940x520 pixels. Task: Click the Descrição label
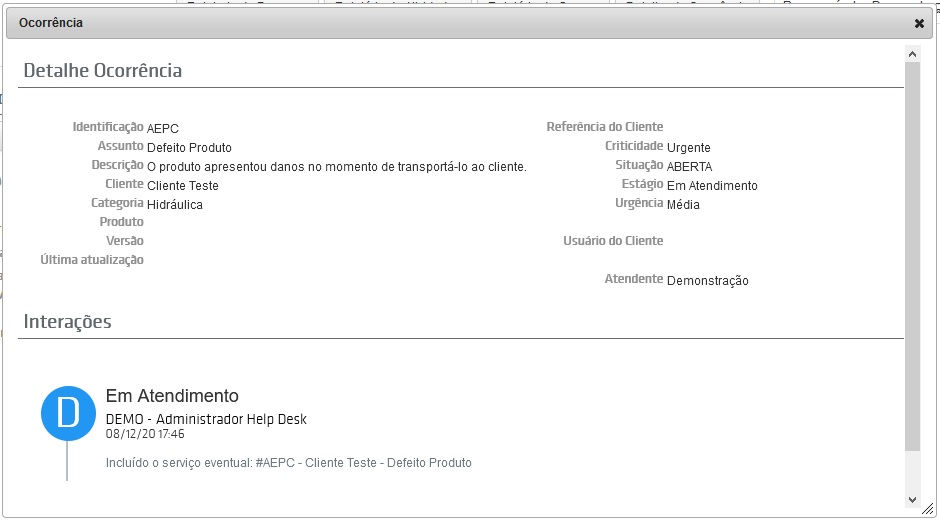118,165
